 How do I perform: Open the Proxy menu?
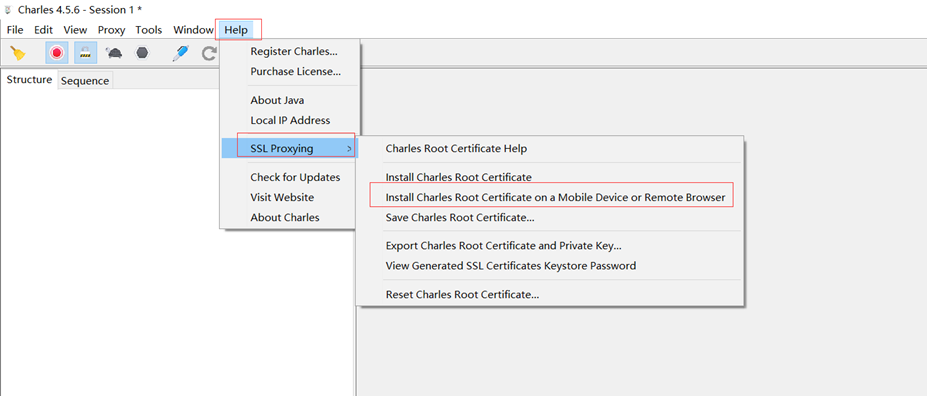pyautogui.click(x=111, y=30)
